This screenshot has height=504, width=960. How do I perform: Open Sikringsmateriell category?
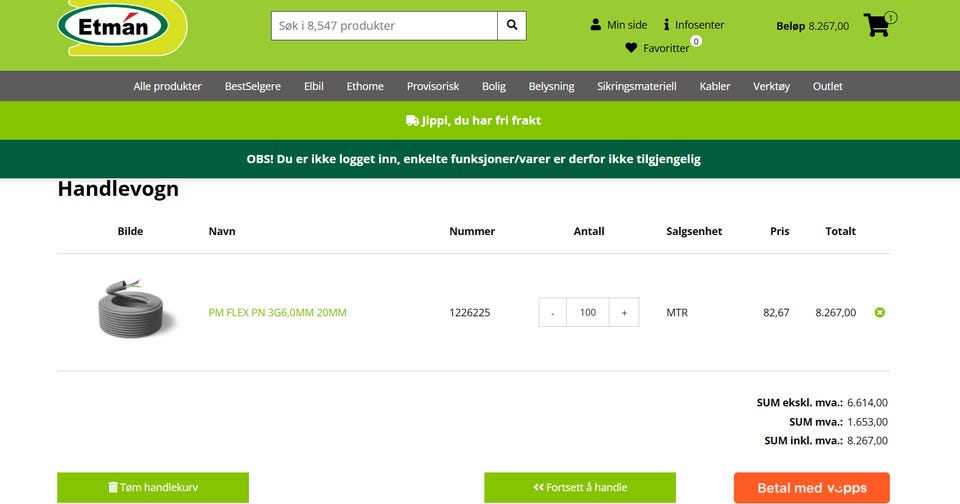(637, 86)
